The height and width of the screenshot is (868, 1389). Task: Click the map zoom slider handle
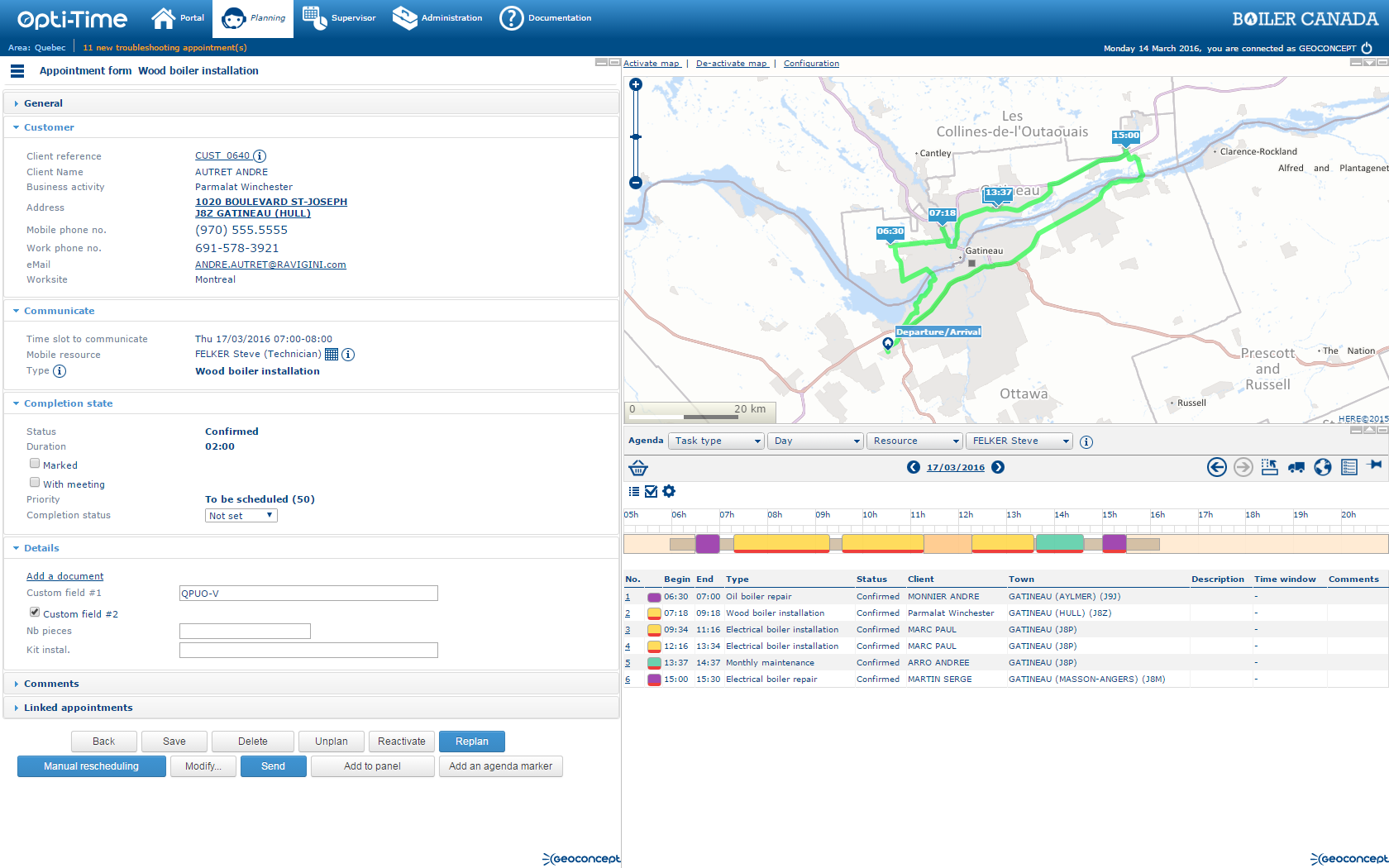tap(636, 137)
